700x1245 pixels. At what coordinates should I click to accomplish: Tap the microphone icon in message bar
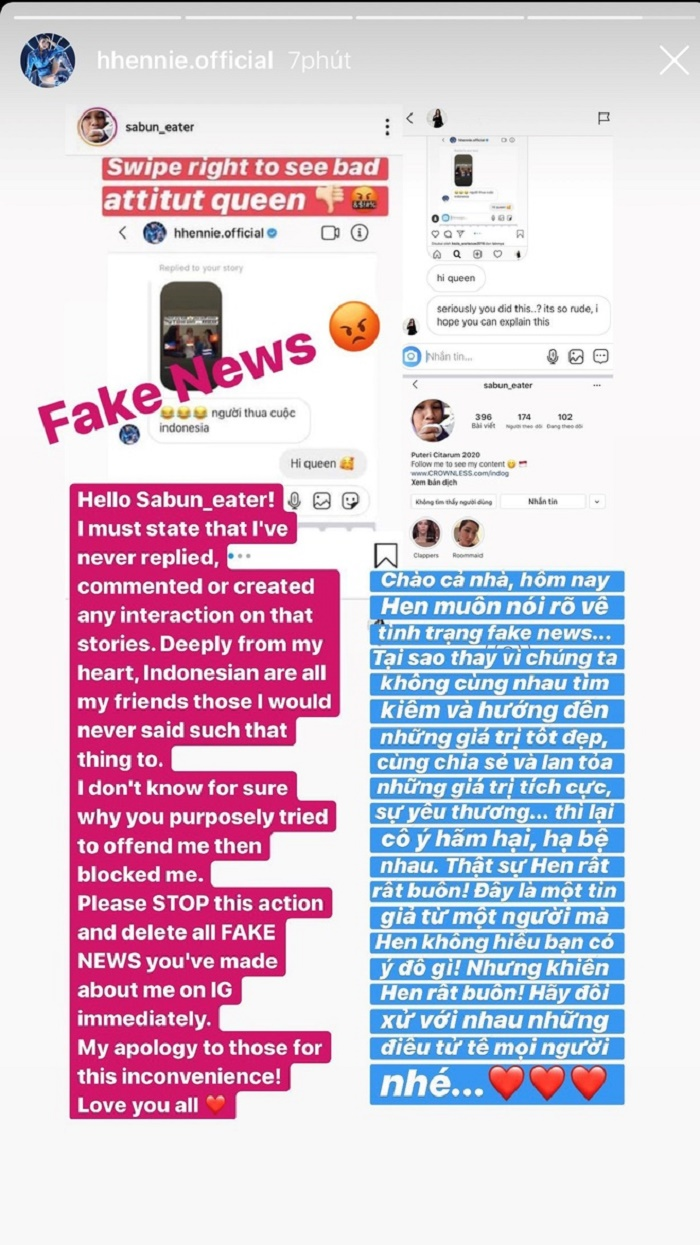(294, 500)
